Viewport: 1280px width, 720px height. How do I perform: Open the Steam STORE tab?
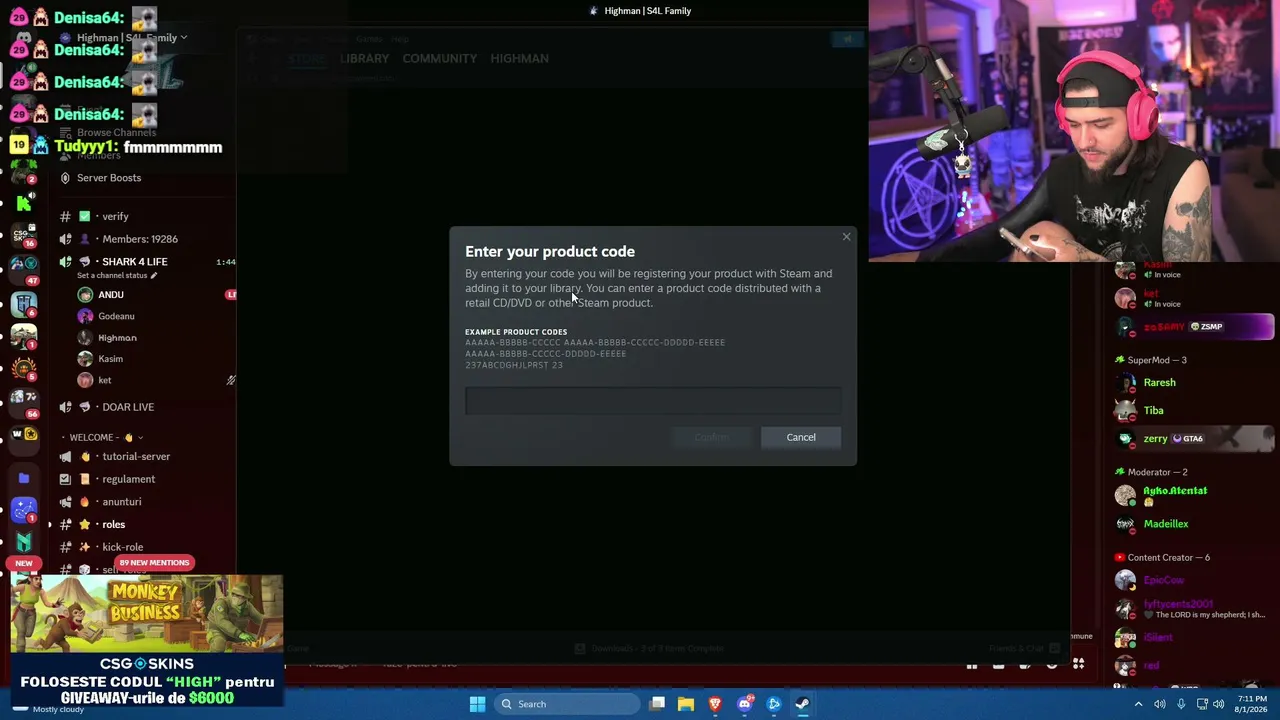coord(307,58)
